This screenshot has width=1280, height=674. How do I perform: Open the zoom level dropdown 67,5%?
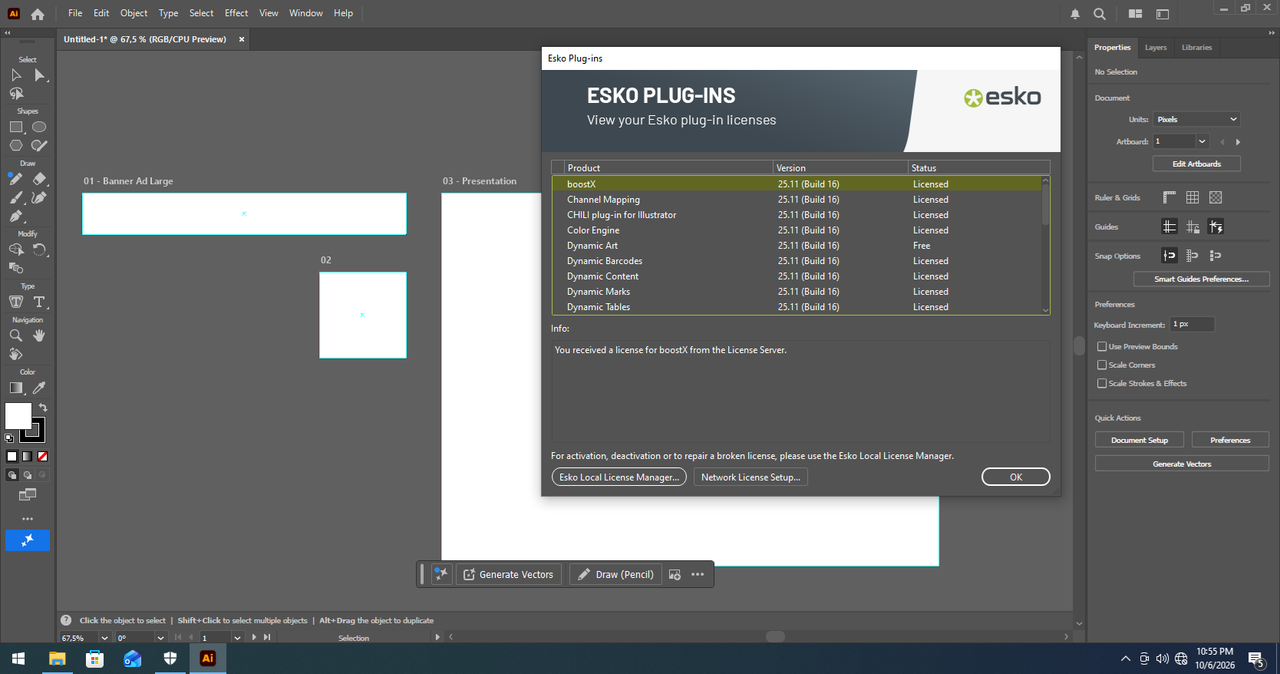[104, 638]
